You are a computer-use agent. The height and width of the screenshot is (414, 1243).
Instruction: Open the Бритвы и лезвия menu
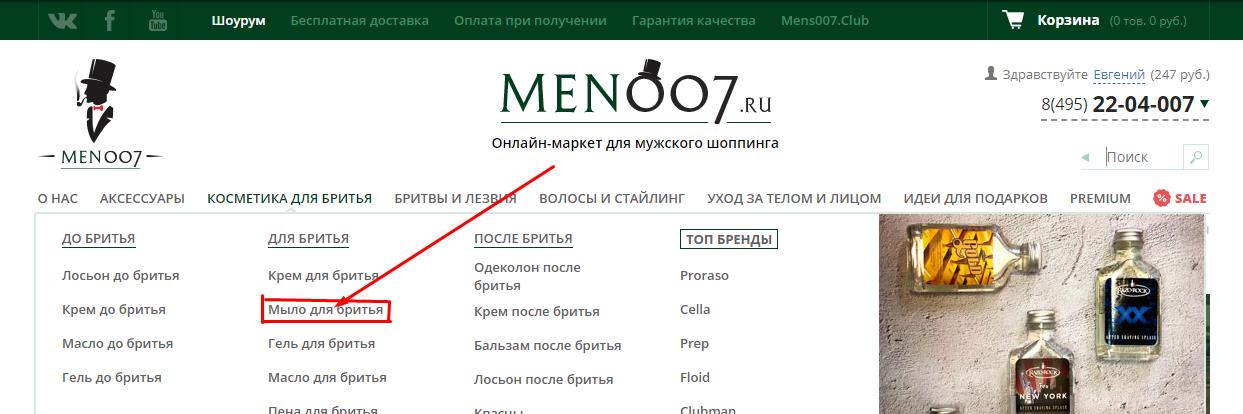(455, 198)
